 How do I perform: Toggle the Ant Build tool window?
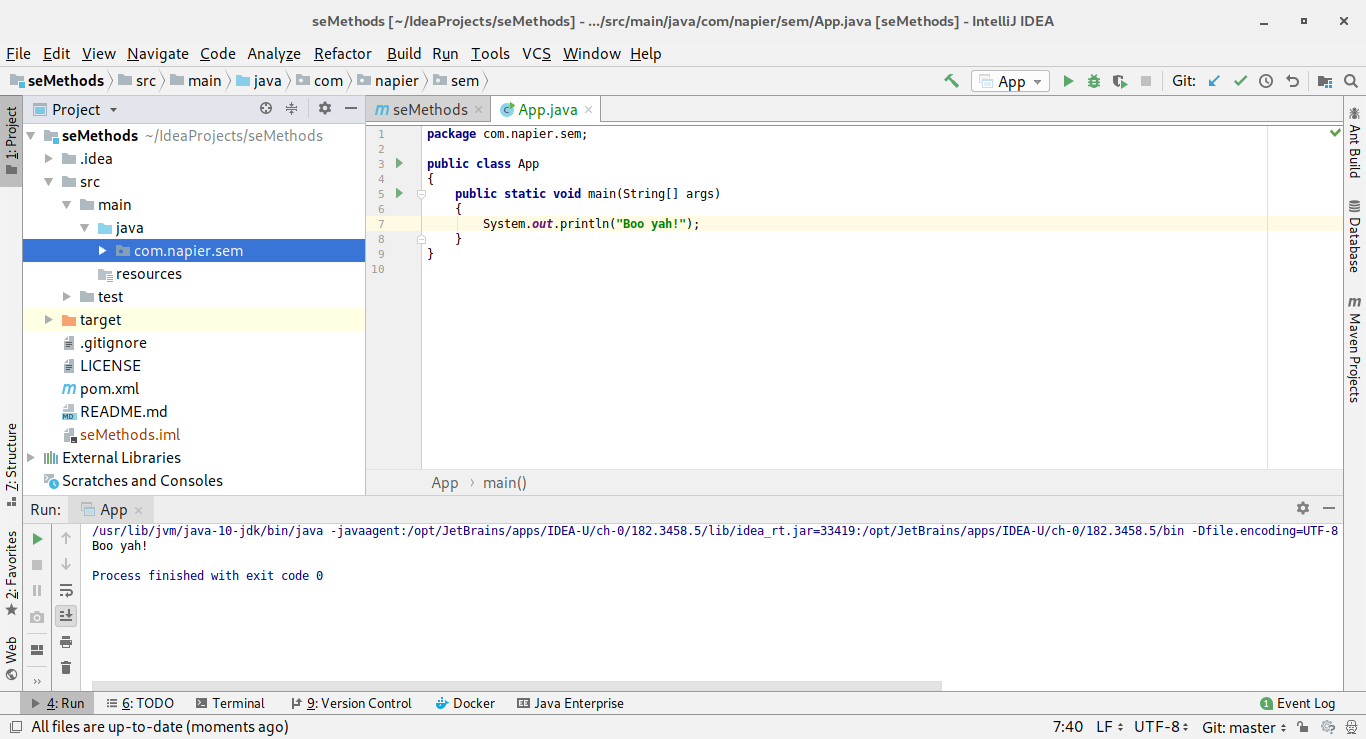tap(1354, 142)
